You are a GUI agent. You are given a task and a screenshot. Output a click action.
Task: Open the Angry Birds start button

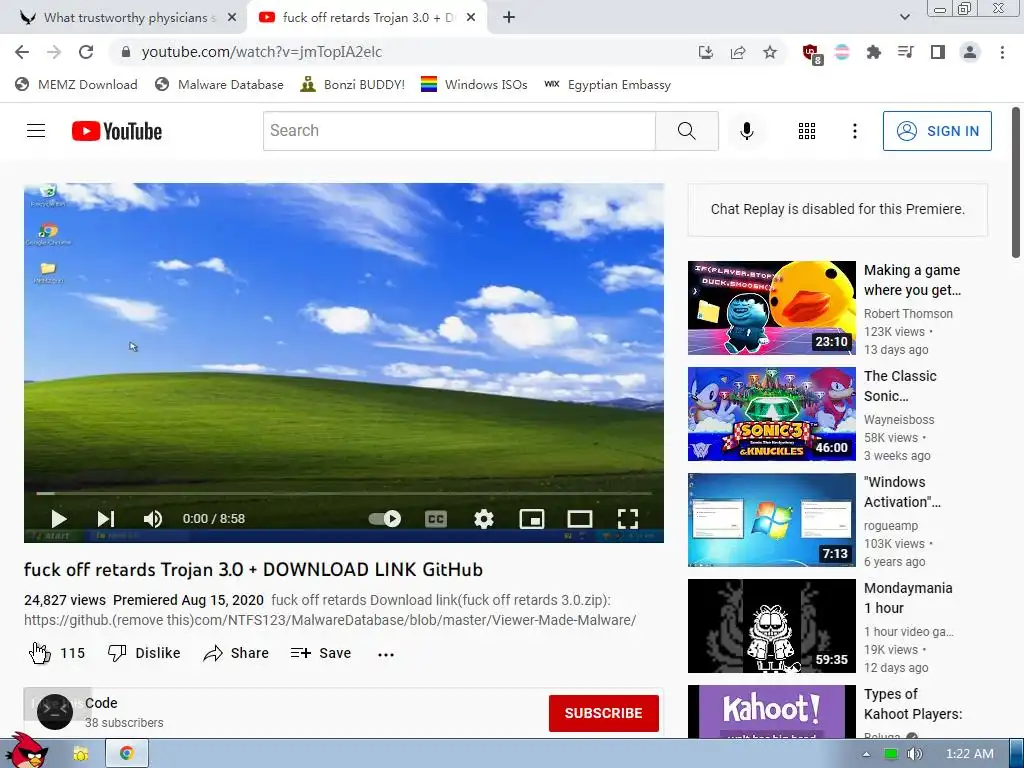[25, 751]
